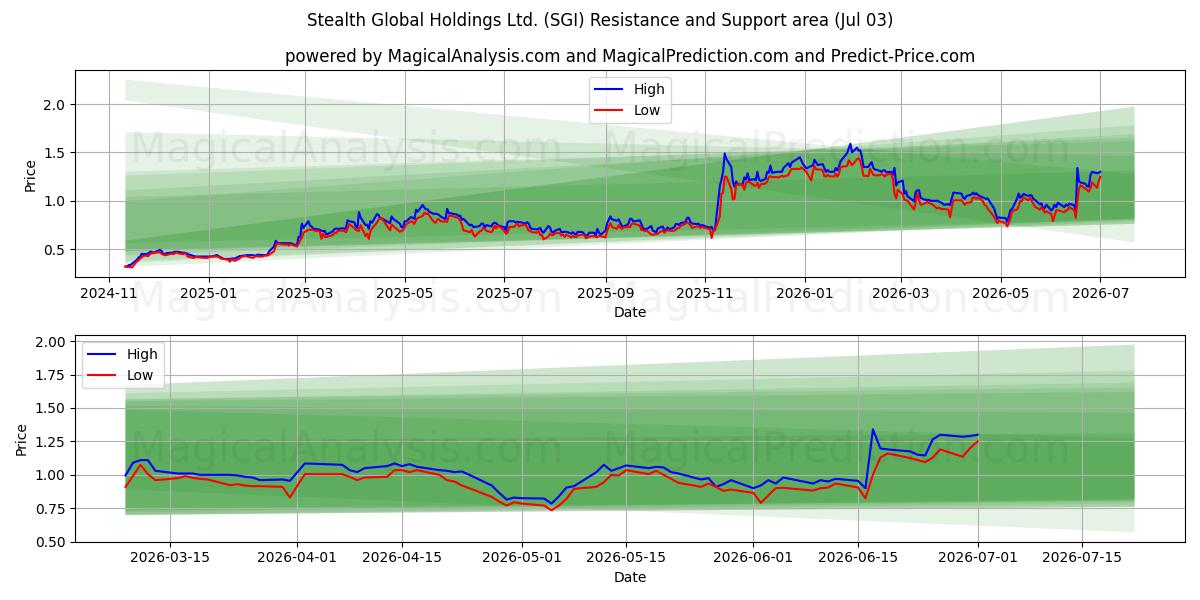
Task: Click the '2026-05' date tick label
Action: (1000, 293)
